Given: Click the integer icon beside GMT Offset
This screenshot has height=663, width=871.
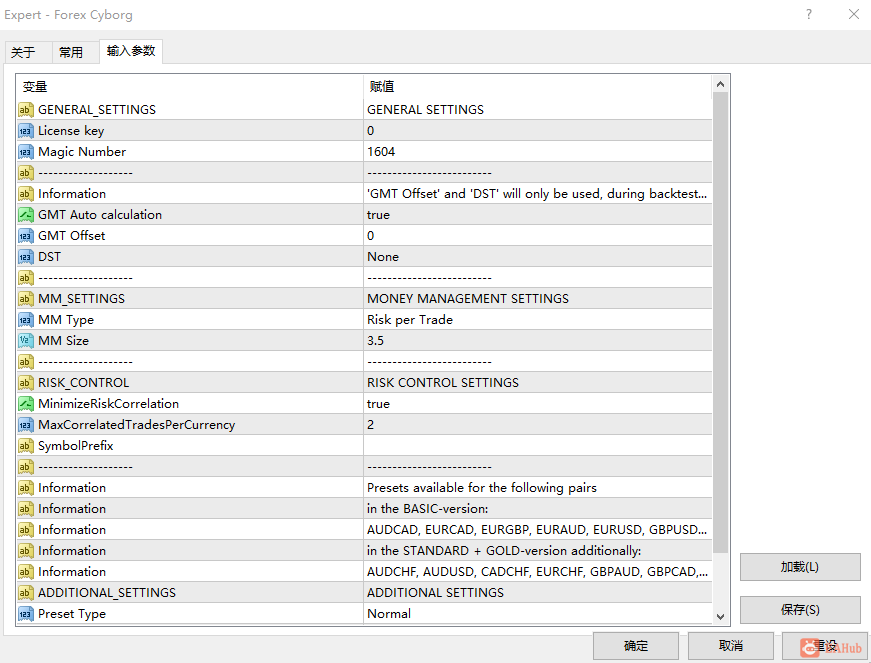Looking at the screenshot, I should click(x=26, y=235).
